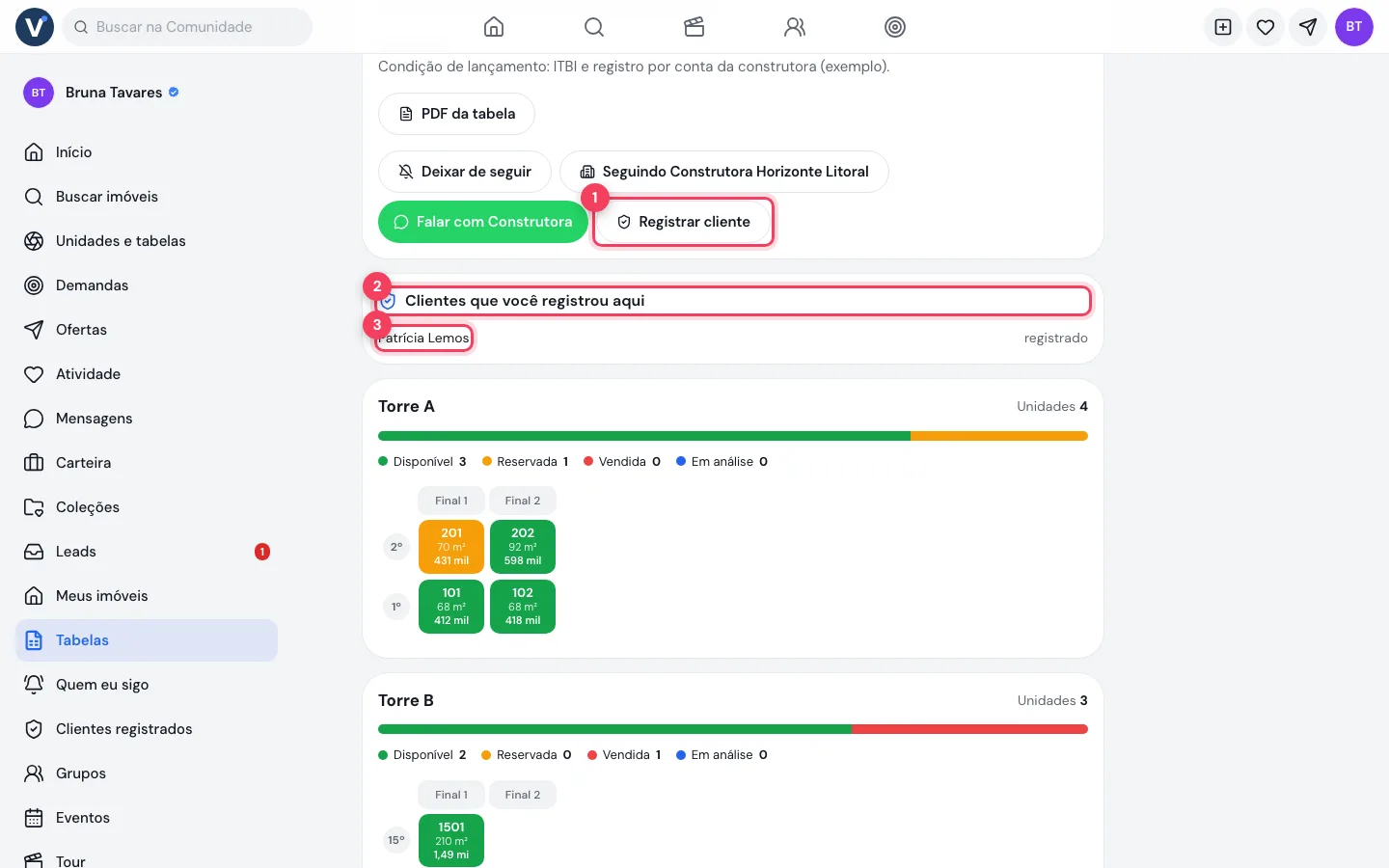The width and height of the screenshot is (1389, 868).
Task: Open Quem eu sigo in the sidebar
Action: (x=147, y=685)
